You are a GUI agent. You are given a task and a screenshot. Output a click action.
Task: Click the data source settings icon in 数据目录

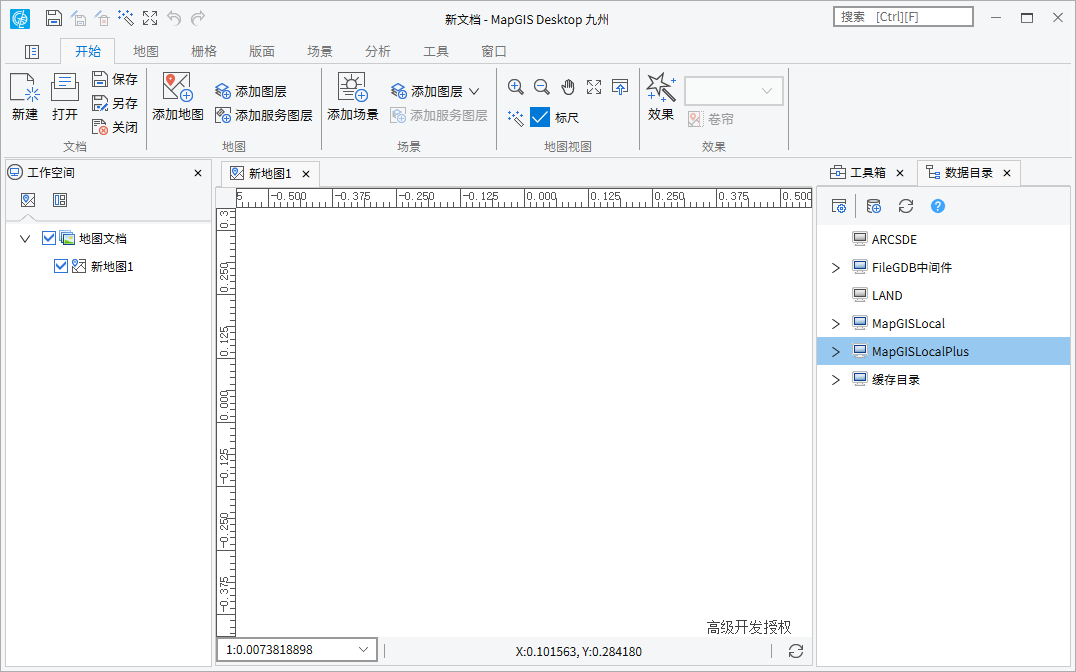pos(839,206)
